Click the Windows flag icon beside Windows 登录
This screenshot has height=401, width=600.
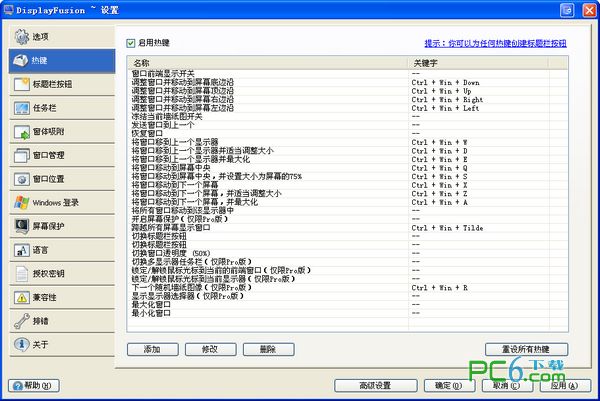(x=22, y=202)
